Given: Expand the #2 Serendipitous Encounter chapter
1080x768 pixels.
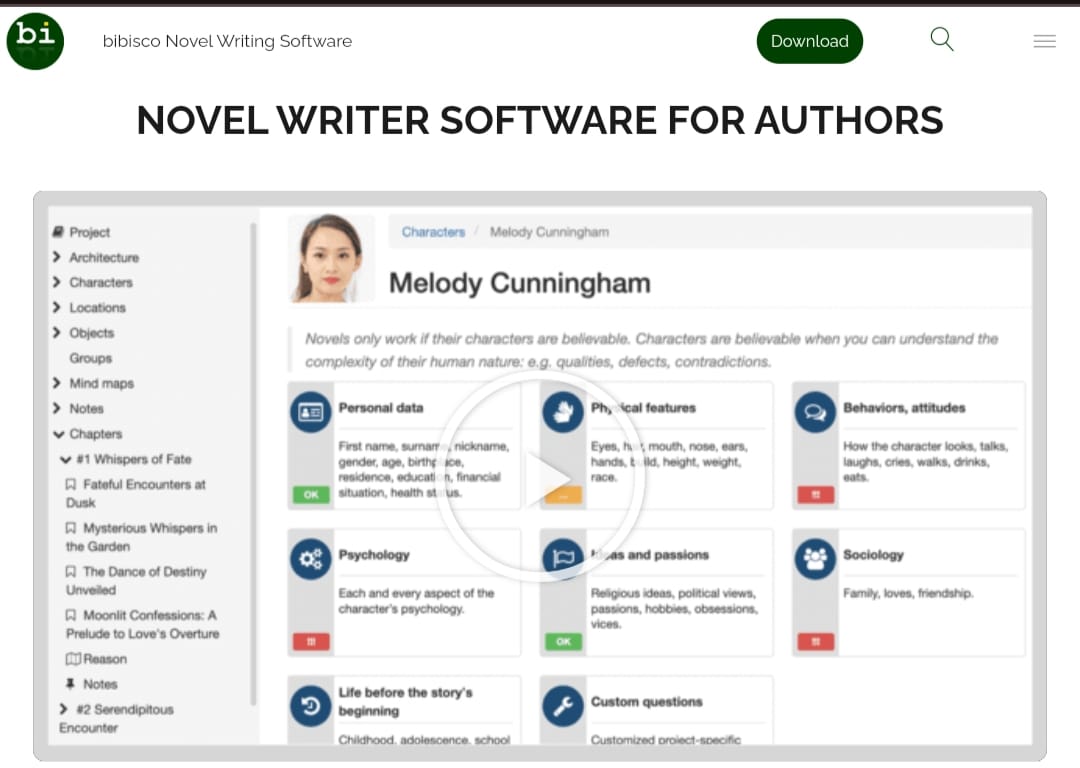Looking at the screenshot, I should point(63,709).
